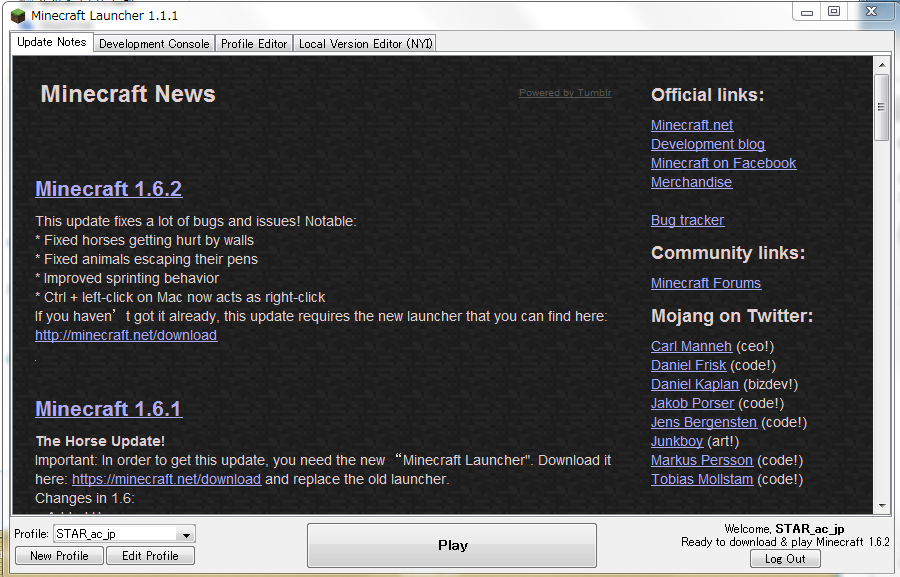Visit the Minecraft on Facebook link
This screenshot has height=577, width=900.
click(723, 163)
